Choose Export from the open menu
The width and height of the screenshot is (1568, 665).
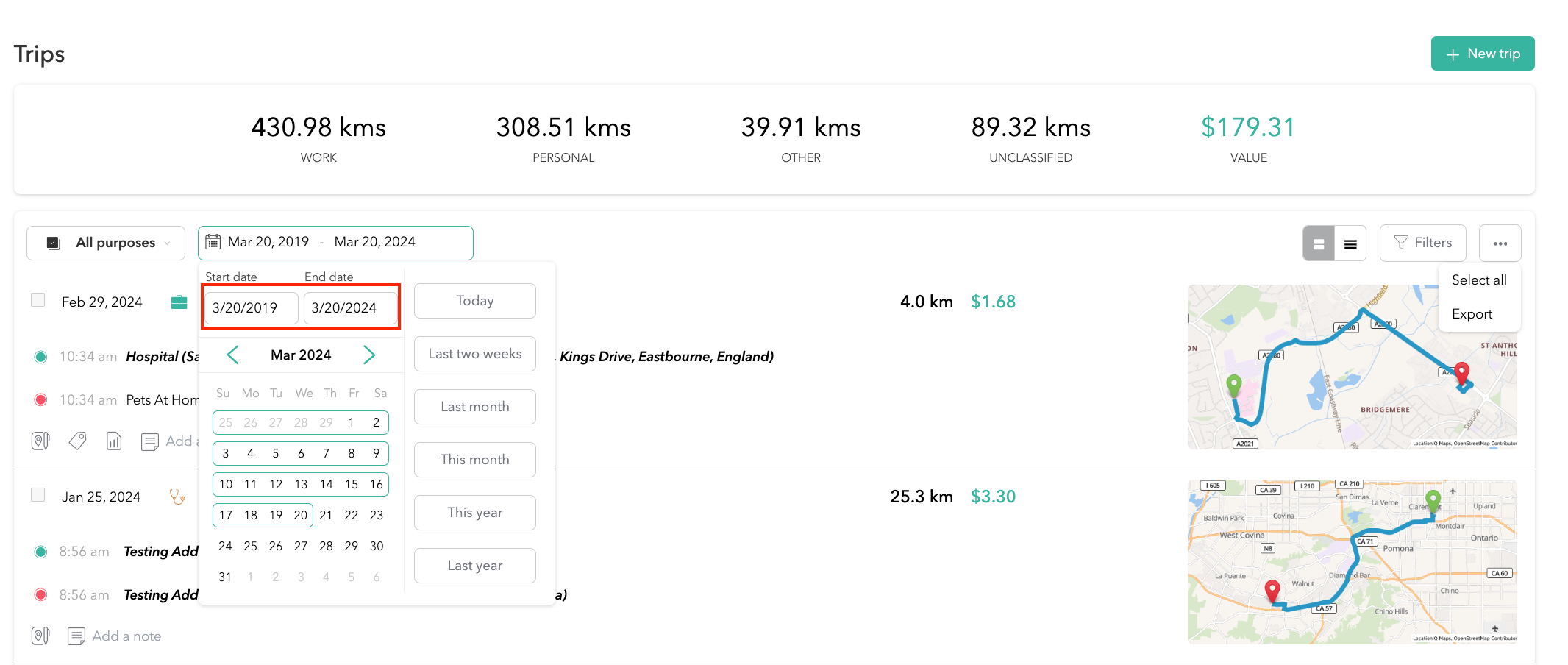[1472, 313]
